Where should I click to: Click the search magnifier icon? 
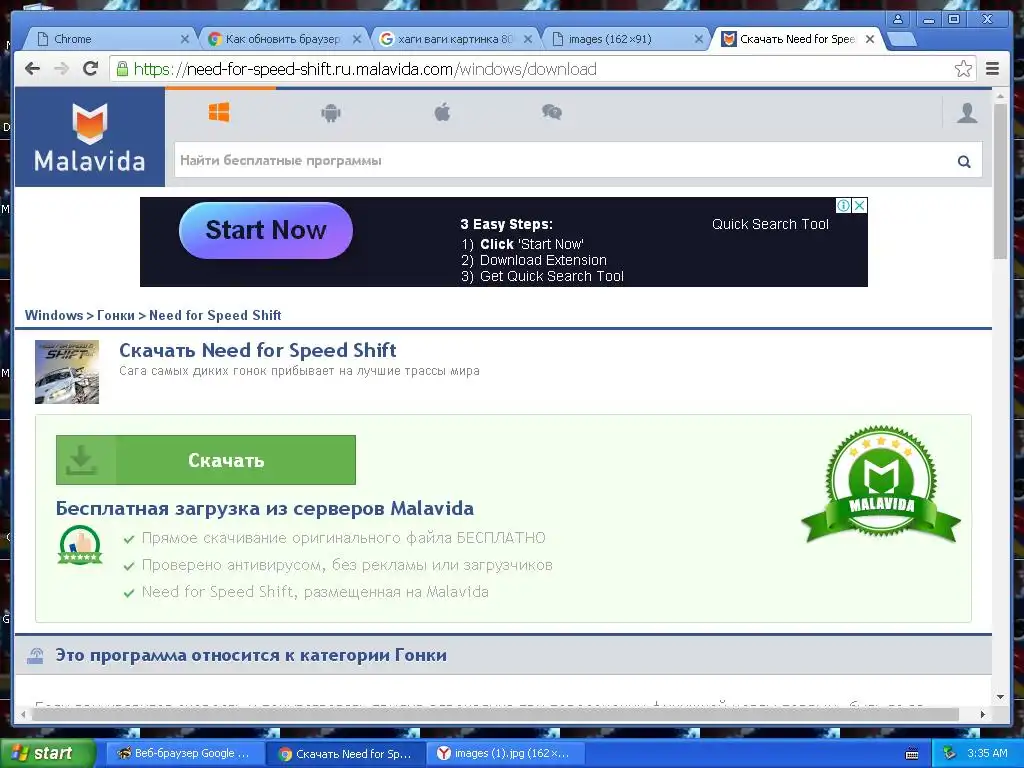click(x=964, y=161)
